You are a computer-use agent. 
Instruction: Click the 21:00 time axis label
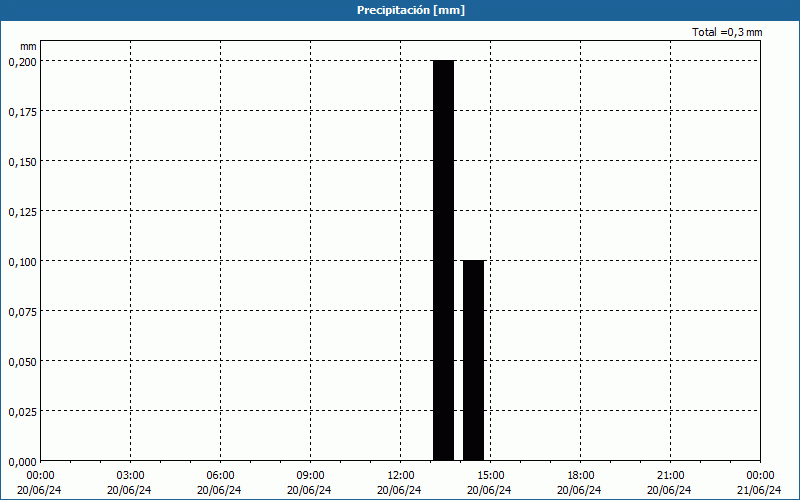(670, 476)
